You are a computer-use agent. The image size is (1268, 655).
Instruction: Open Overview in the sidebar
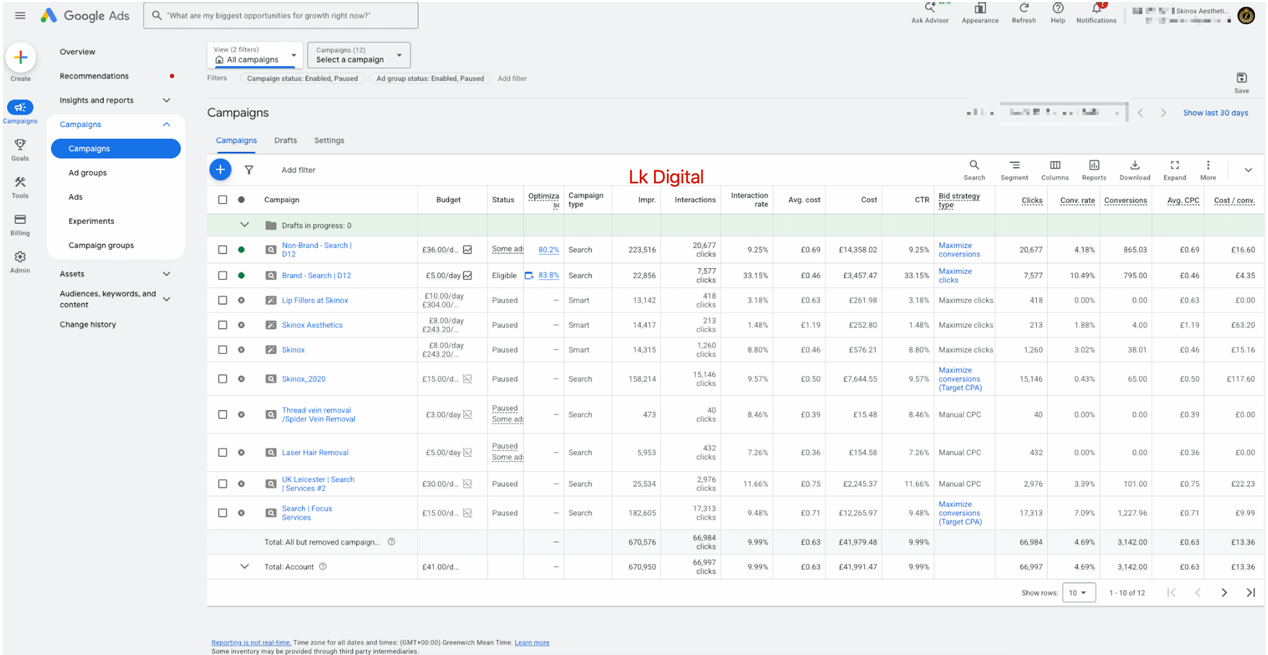coord(77,52)
